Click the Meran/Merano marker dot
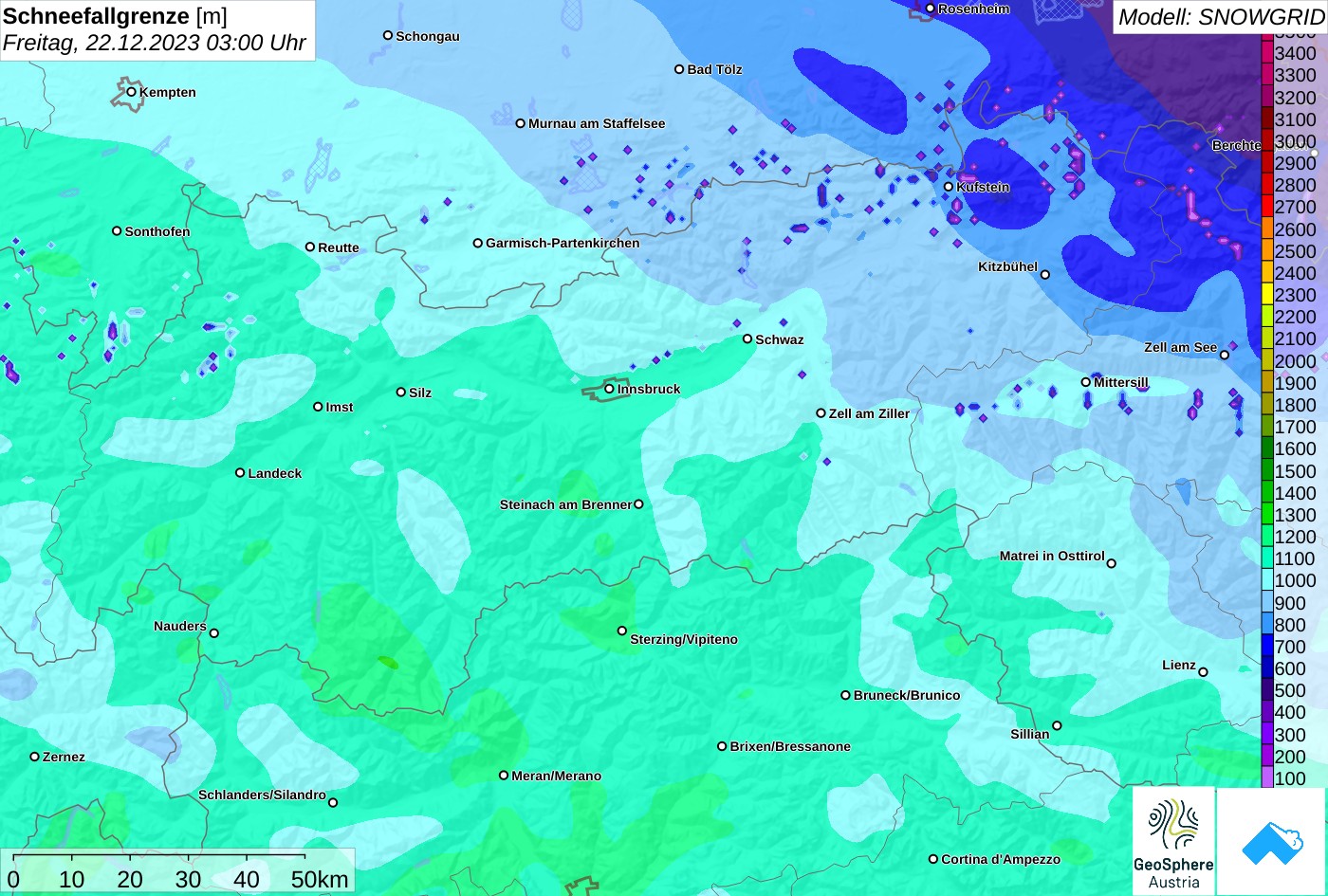 (x=504, y=776)
